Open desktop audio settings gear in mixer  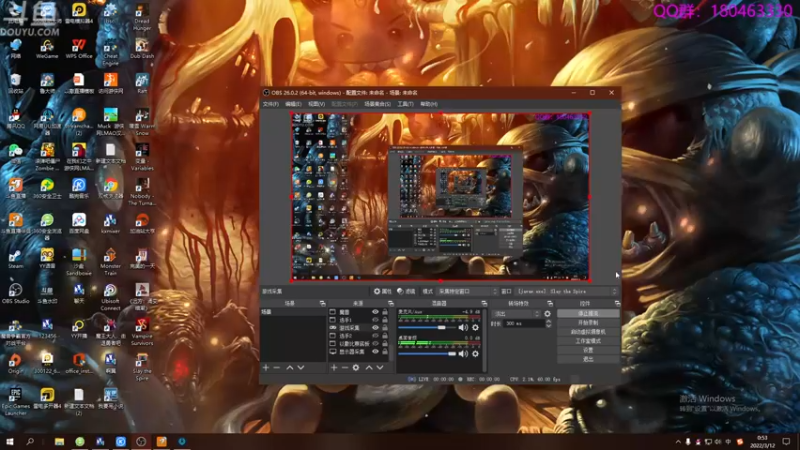[x=475, y=354]
